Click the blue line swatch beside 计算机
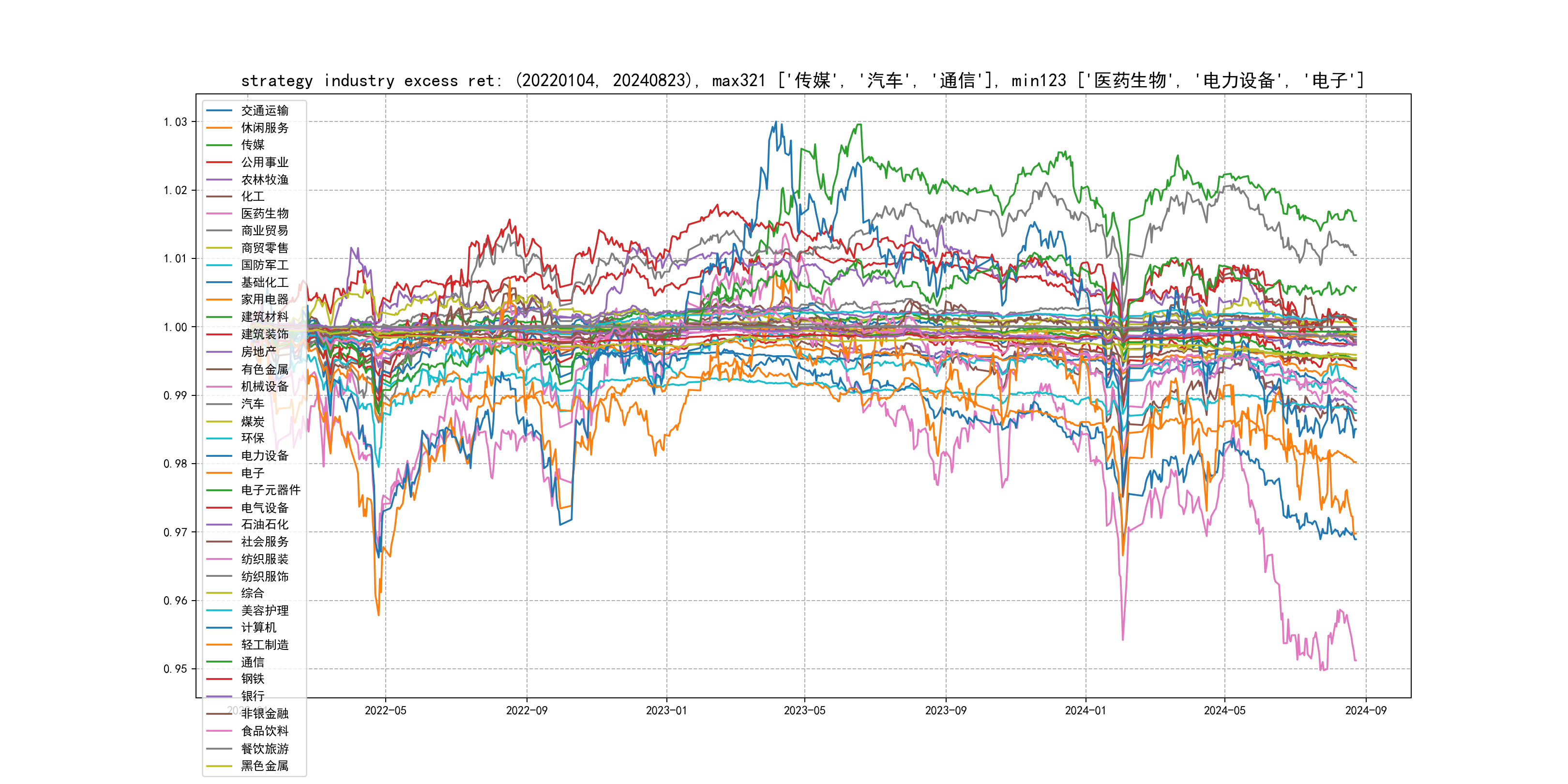Screen dimensions: 1568x784 tap(219, 628)
